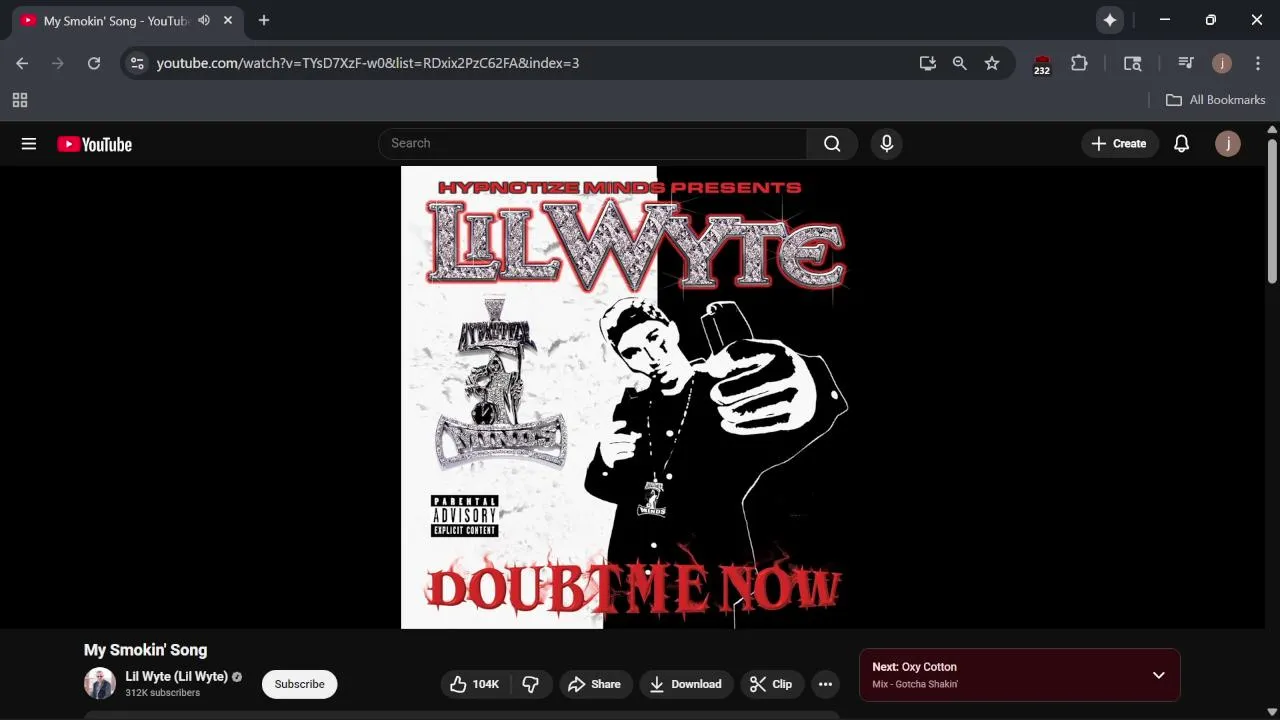Dislike the video with thumbs down

pyautogui.click(x=531, y=684)
